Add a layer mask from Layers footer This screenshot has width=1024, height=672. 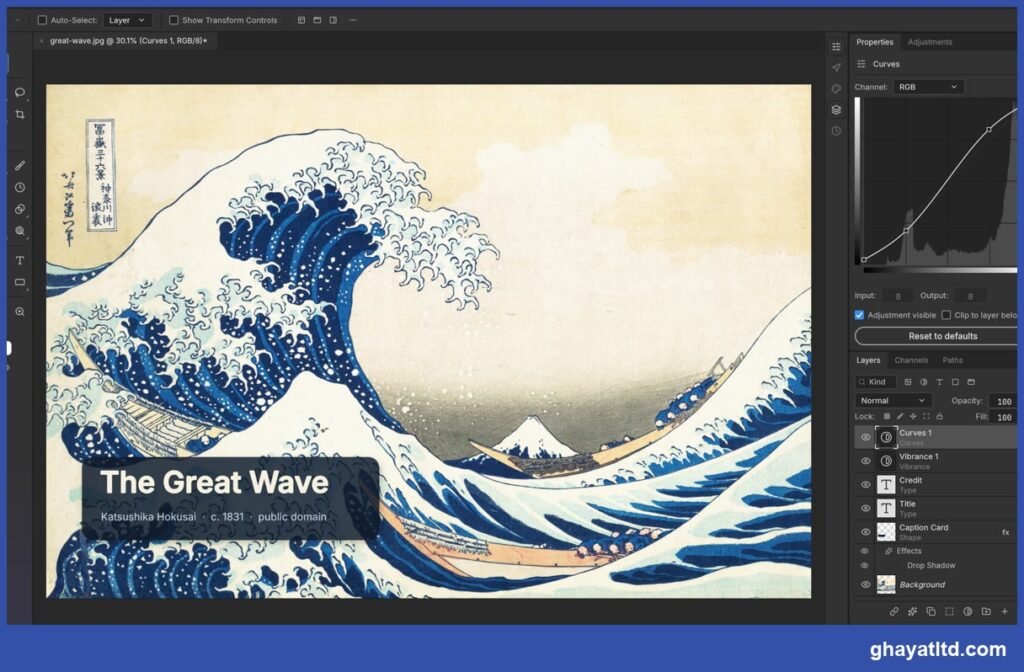point(949,611)
